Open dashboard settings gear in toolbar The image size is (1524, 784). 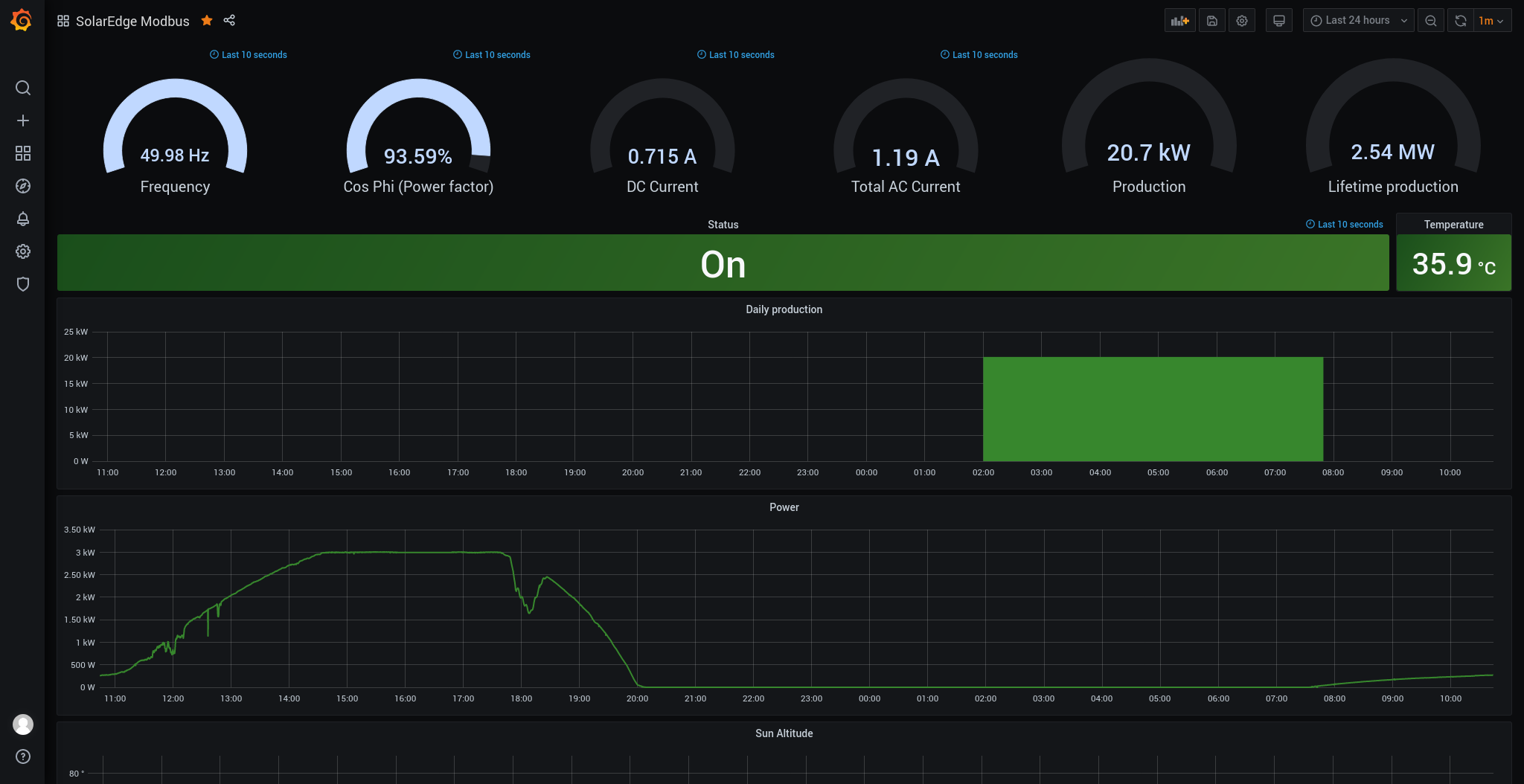[1242, 21]
